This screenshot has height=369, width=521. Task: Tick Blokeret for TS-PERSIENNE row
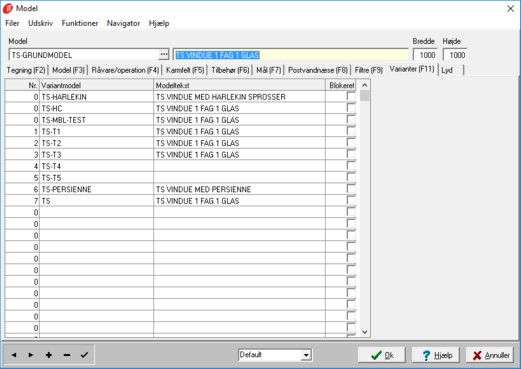[351, 189]
